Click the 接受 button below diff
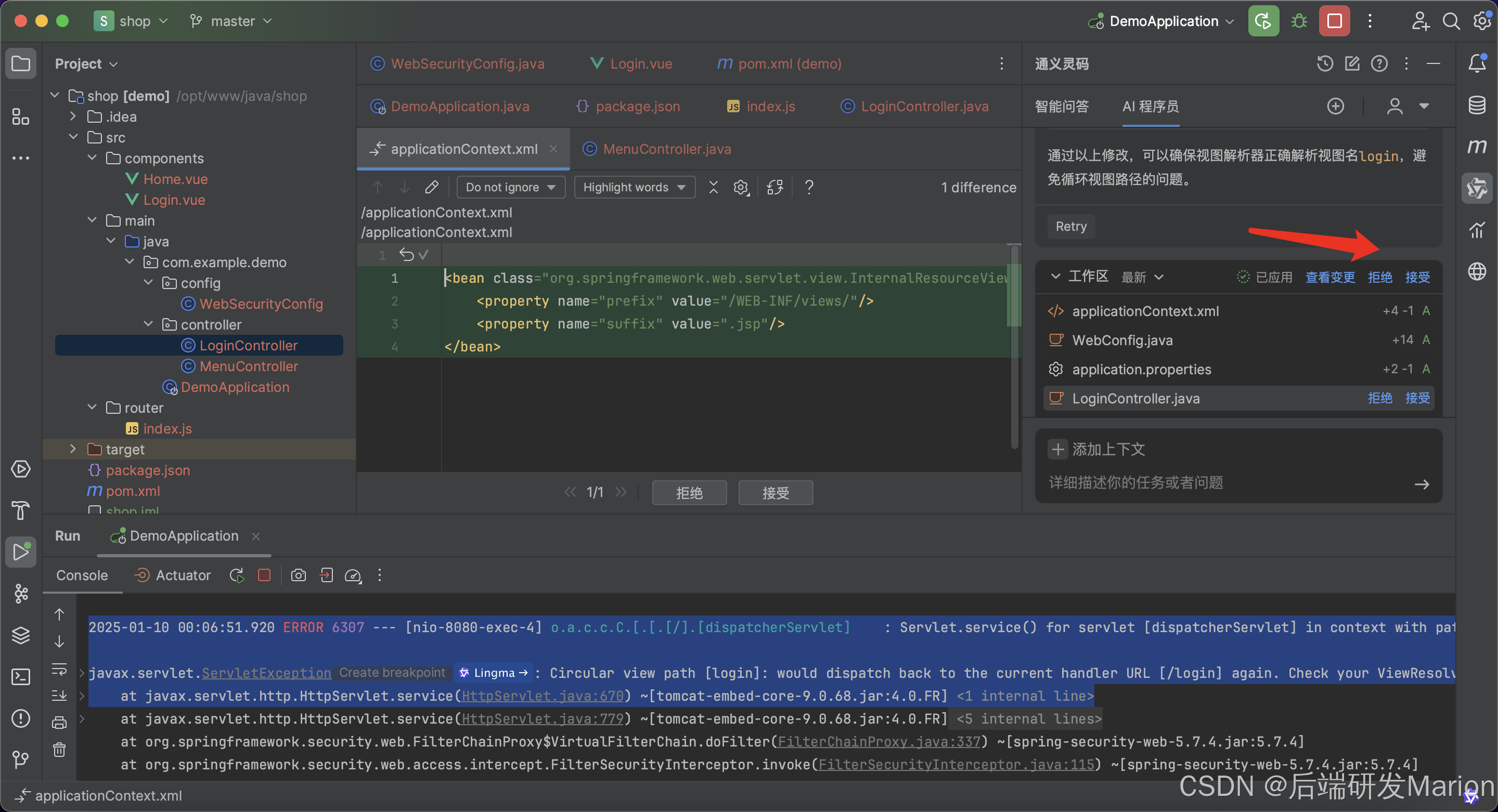 [775, 493]
